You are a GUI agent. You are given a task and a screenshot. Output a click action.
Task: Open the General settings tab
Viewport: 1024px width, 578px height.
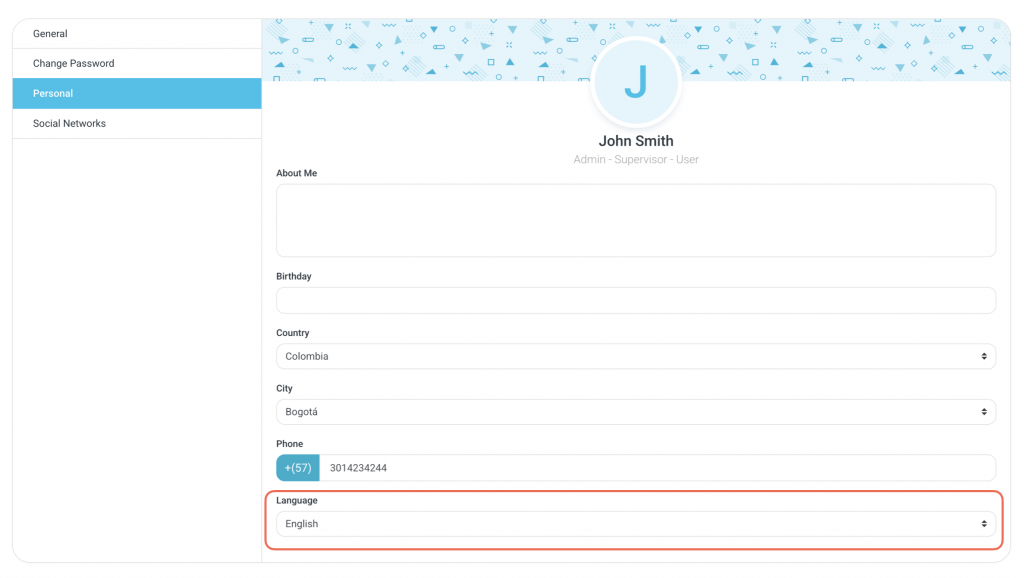pos(50,34)
